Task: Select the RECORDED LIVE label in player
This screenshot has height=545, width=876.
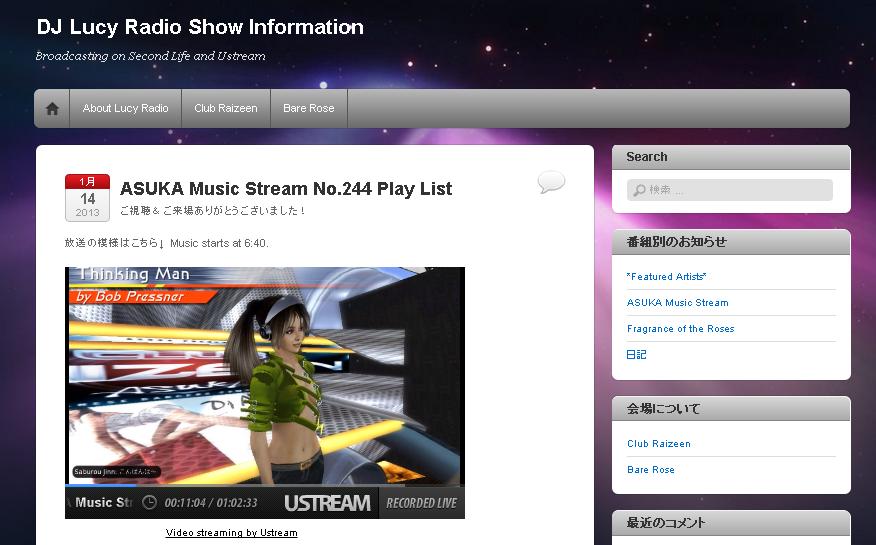Action: [x=422, y=503]
